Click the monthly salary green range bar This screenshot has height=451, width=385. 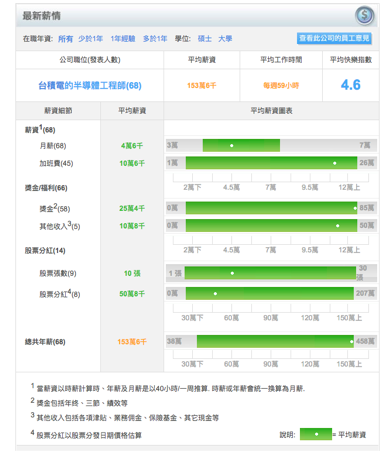[241, 145]
